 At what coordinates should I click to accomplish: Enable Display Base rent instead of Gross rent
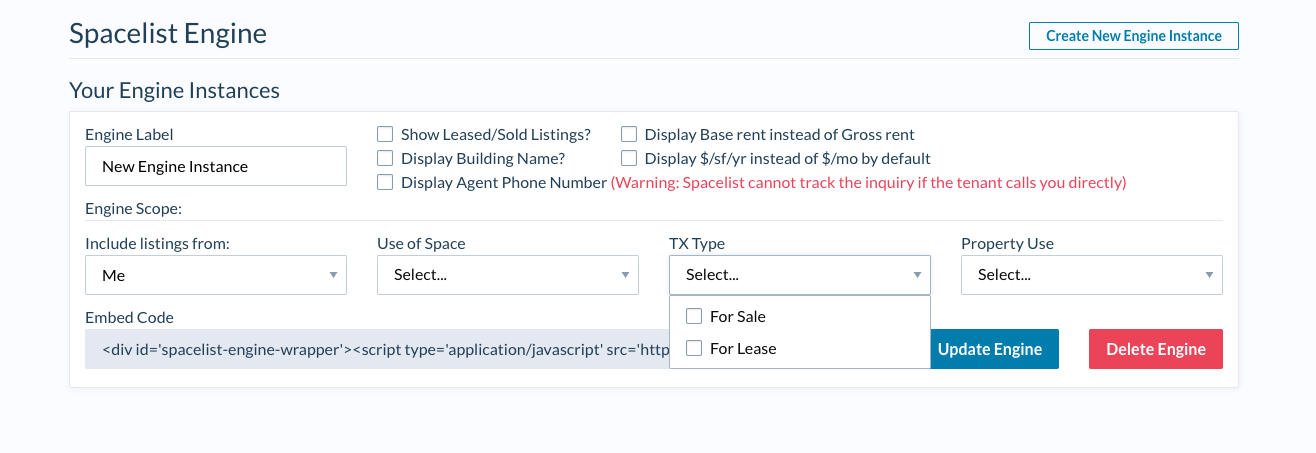[x=629, y=134]
